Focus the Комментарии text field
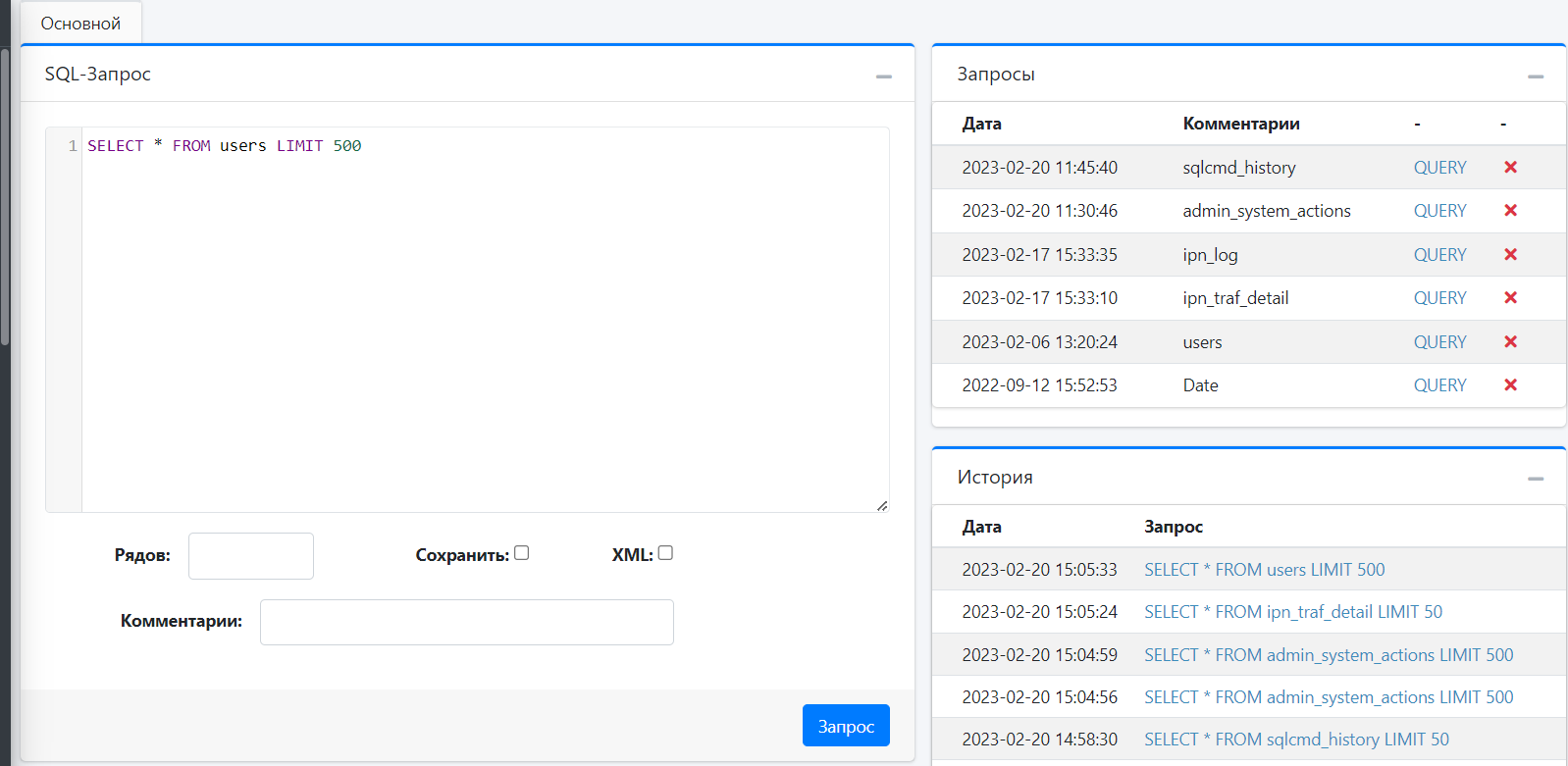This screenshot has height=766, width=1568. coord(466,622)
